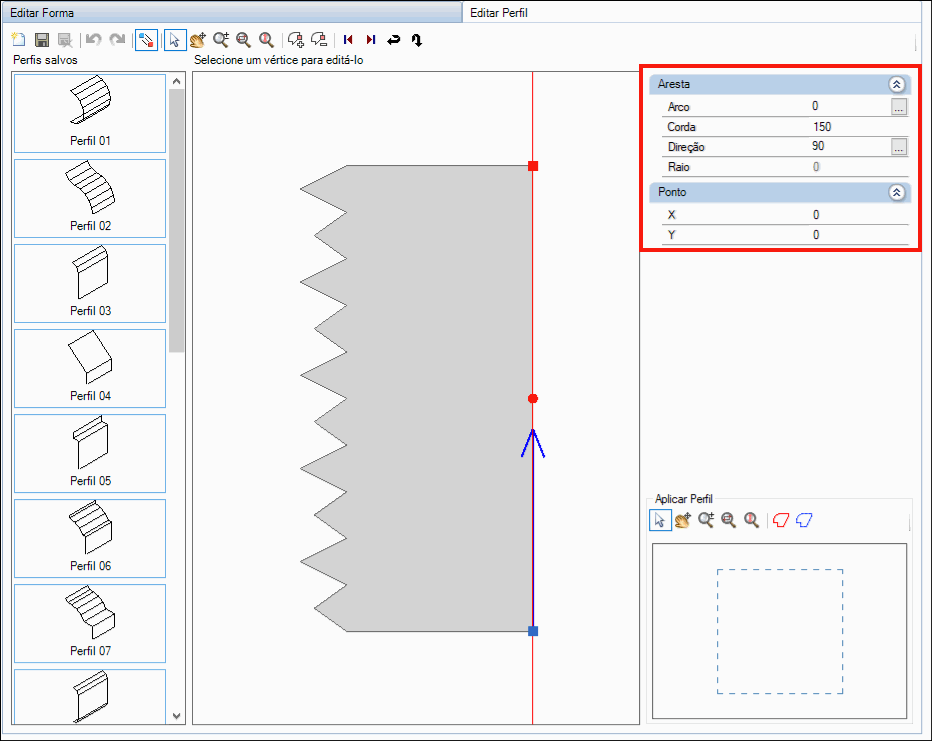Click the down arrow of the profiles scrollbar
Viewport: 932px width, 741px height.
tap(177, 716)
